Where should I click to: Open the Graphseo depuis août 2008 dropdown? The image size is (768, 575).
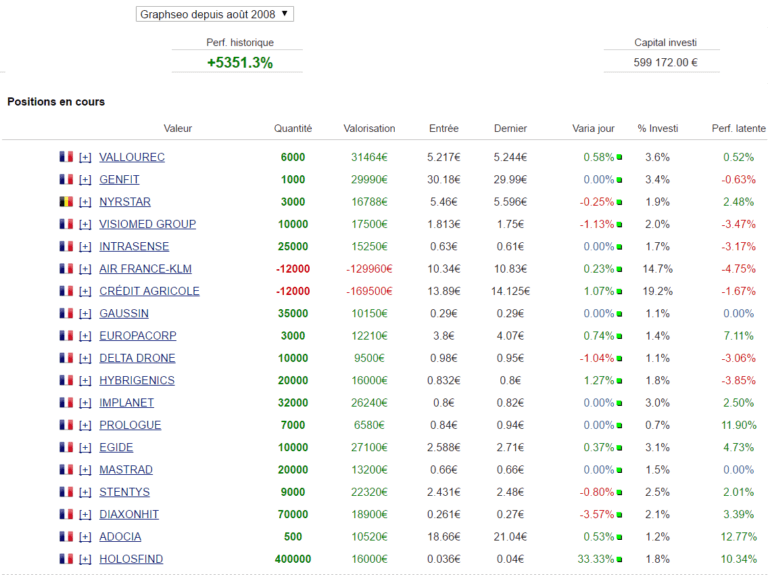tap(214, 14)
